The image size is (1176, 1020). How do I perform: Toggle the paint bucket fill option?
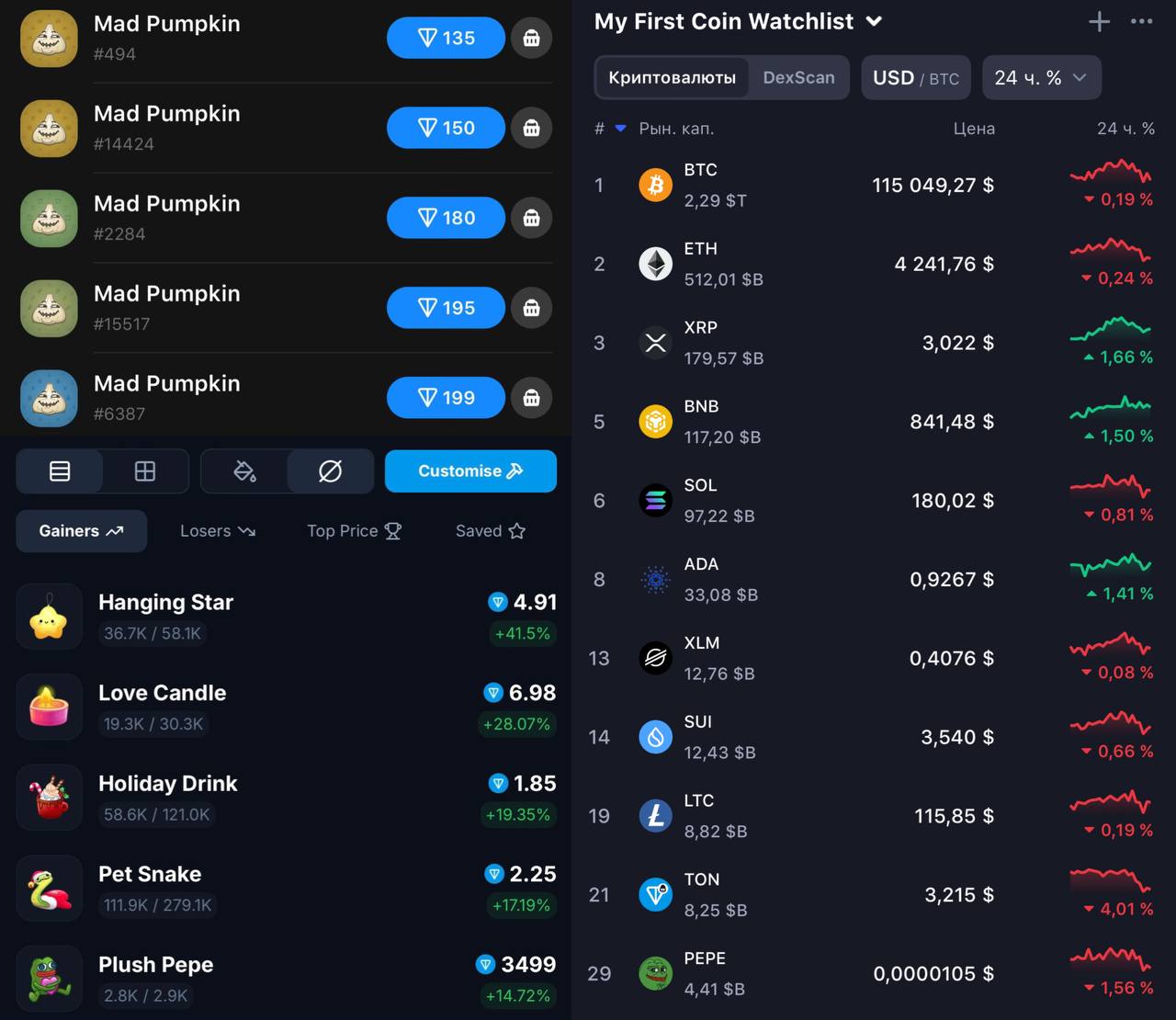tap(244, 471)
